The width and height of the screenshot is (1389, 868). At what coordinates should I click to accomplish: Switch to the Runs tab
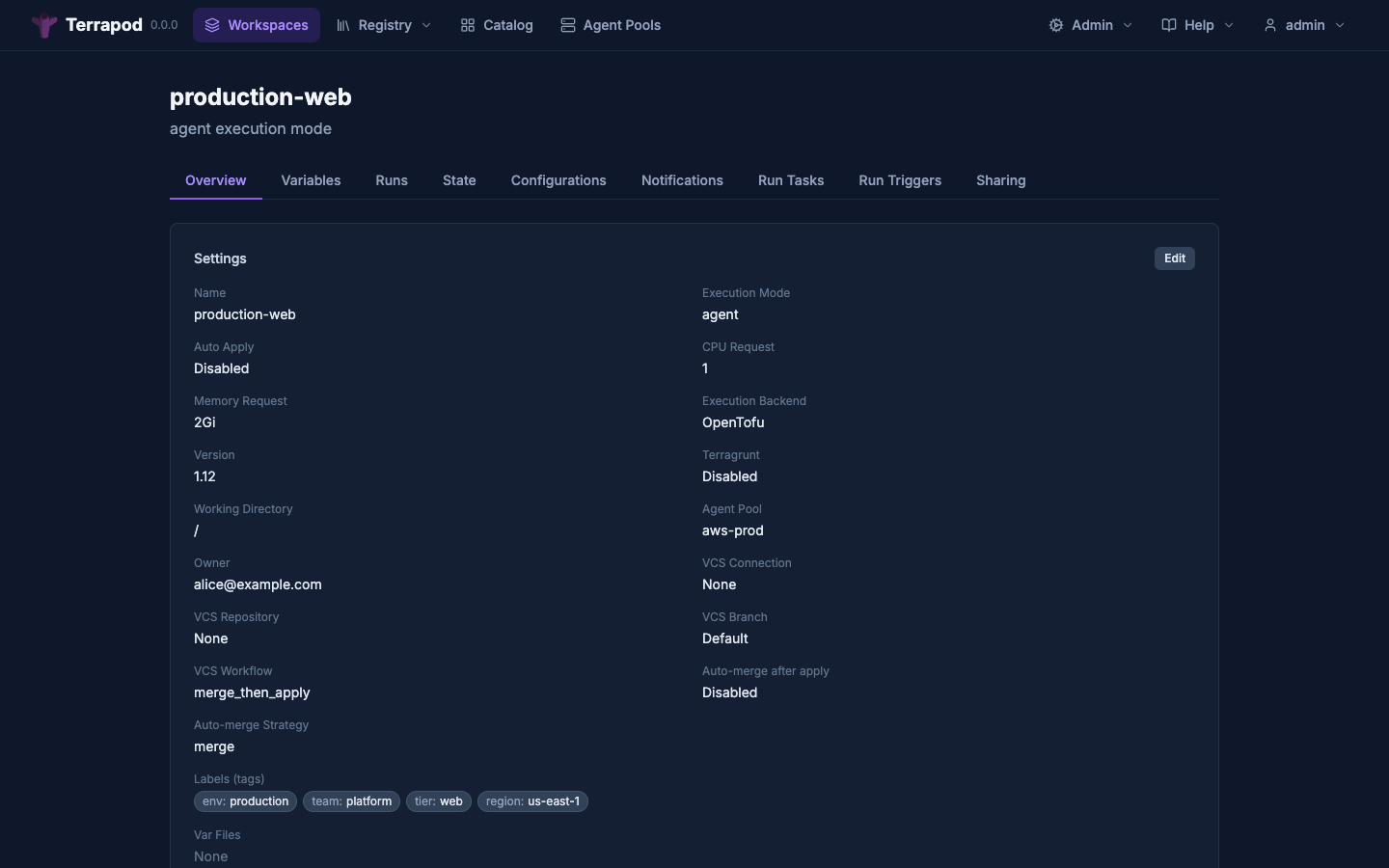point(392,180)
